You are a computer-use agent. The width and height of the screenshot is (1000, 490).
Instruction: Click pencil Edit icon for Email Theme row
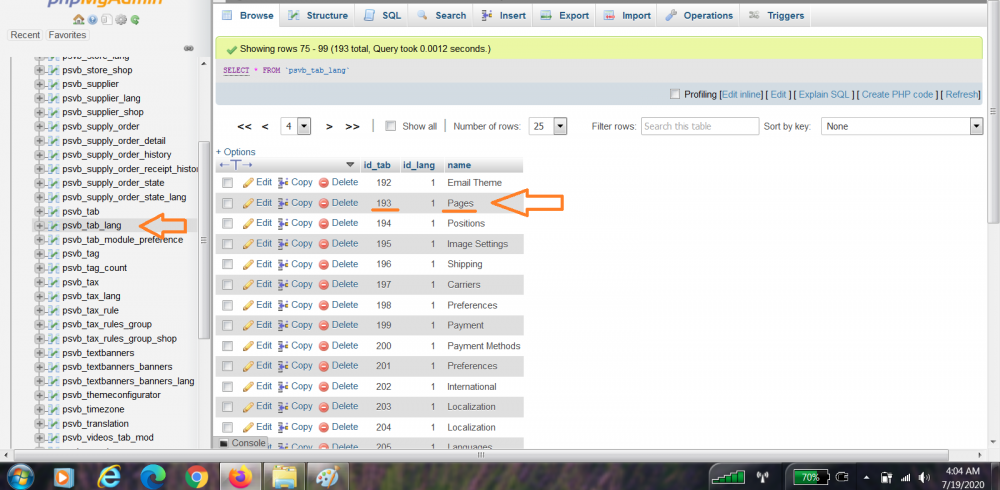(248, 182)
